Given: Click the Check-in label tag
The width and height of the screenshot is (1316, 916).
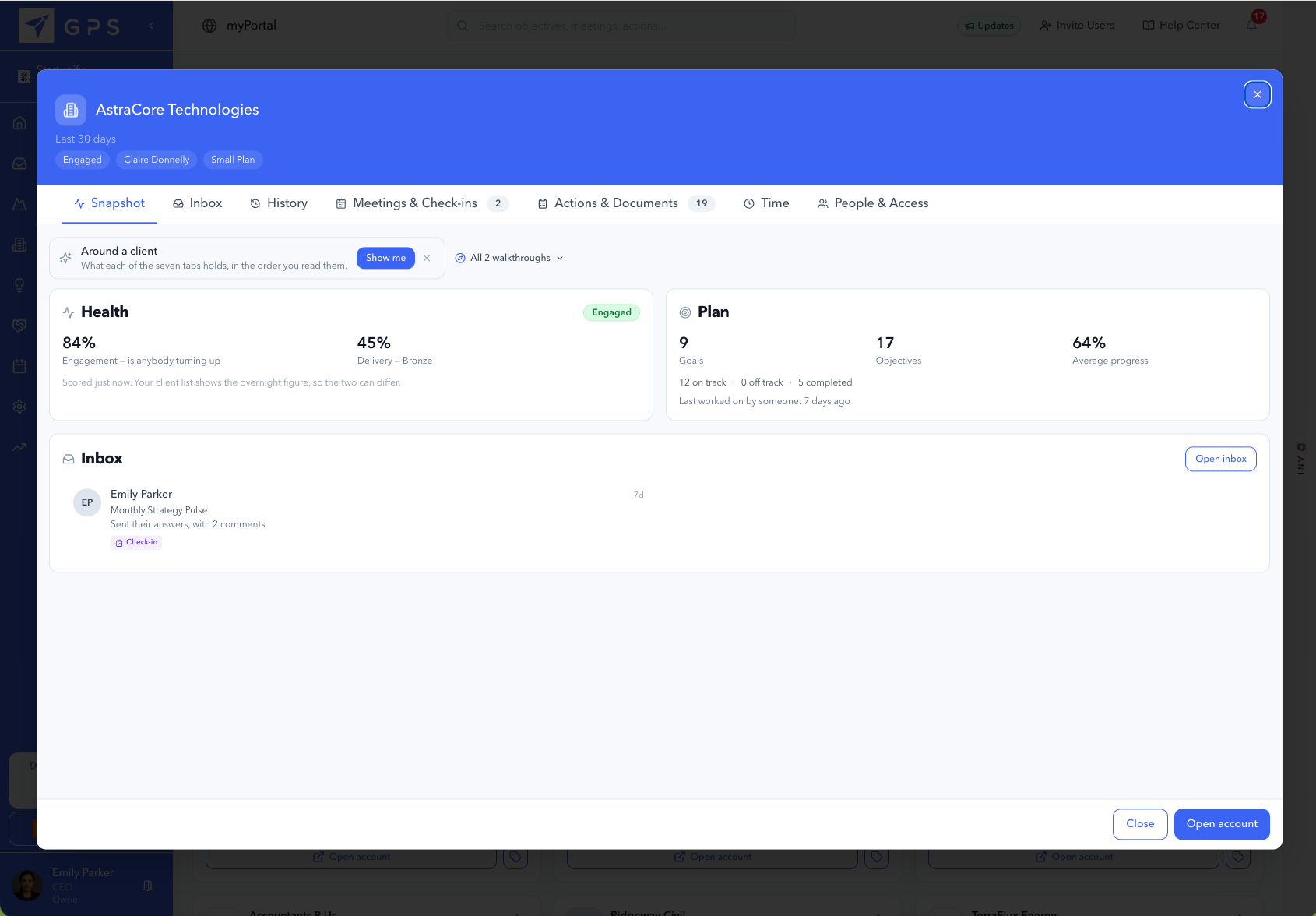Looking at the screenshot, I should click(136, 542).
